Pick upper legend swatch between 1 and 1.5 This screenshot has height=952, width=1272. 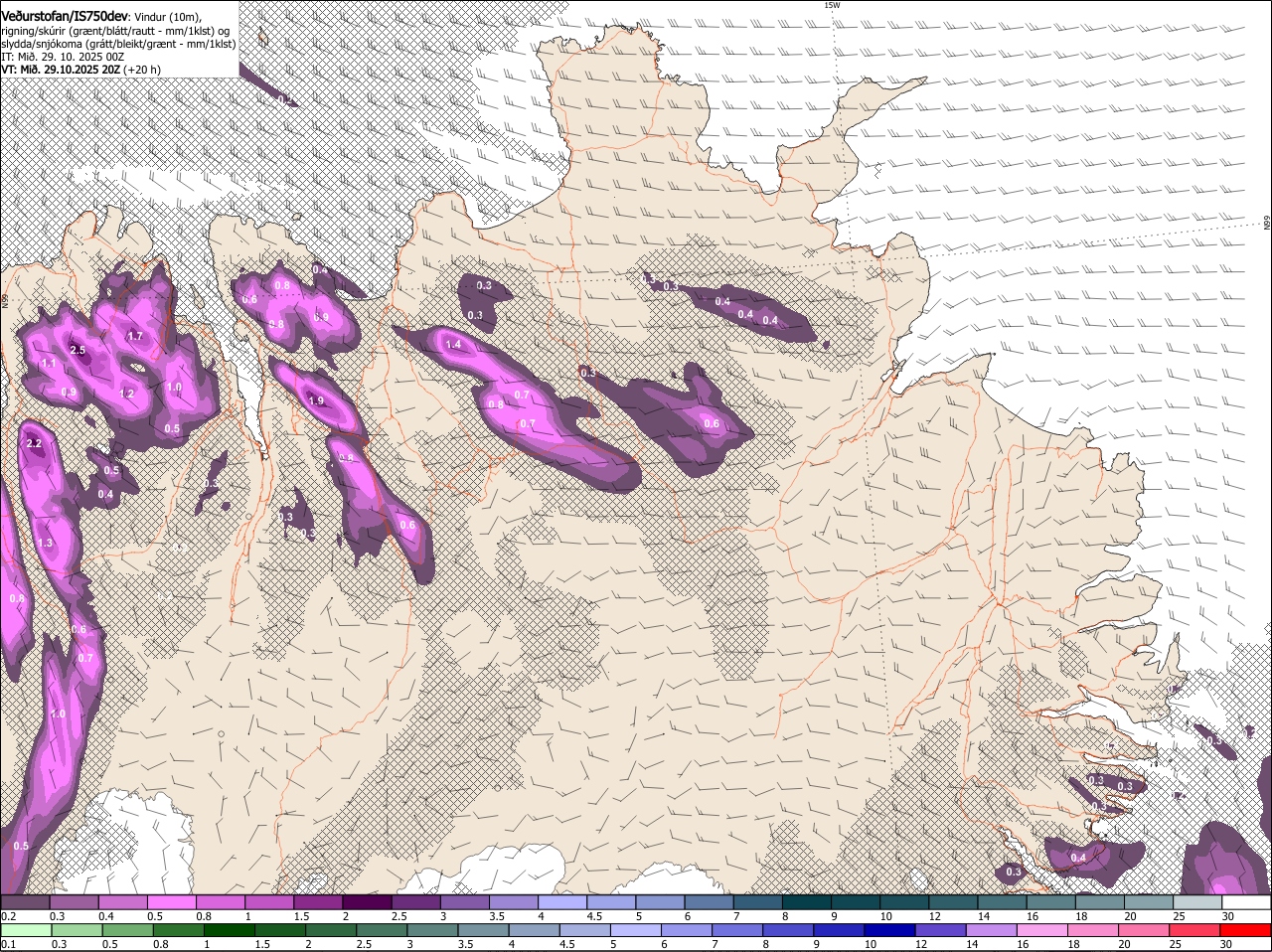point(268,902)
